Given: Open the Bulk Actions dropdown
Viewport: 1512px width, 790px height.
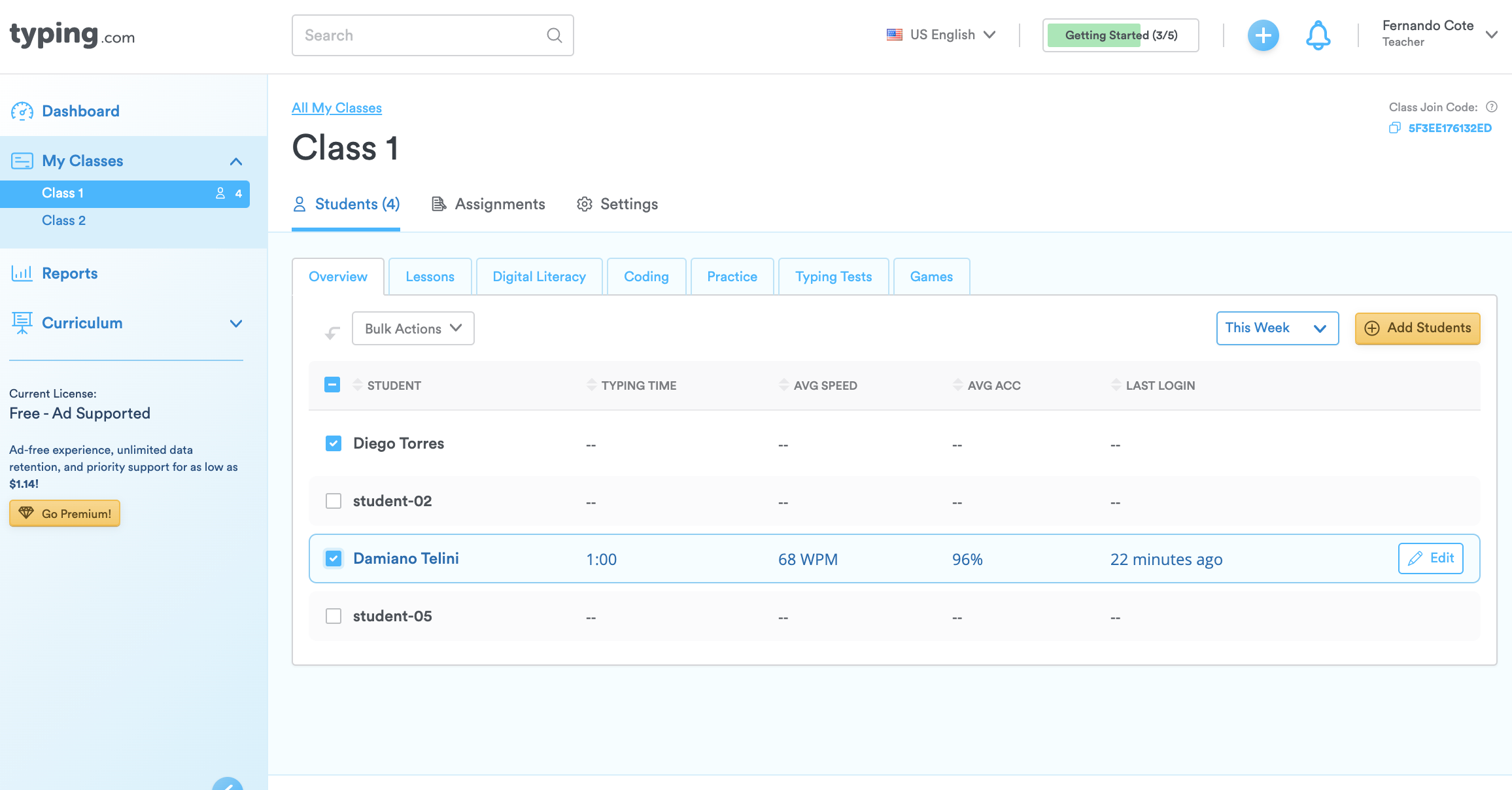Looking at the screenshot, I should click(413, 328).
